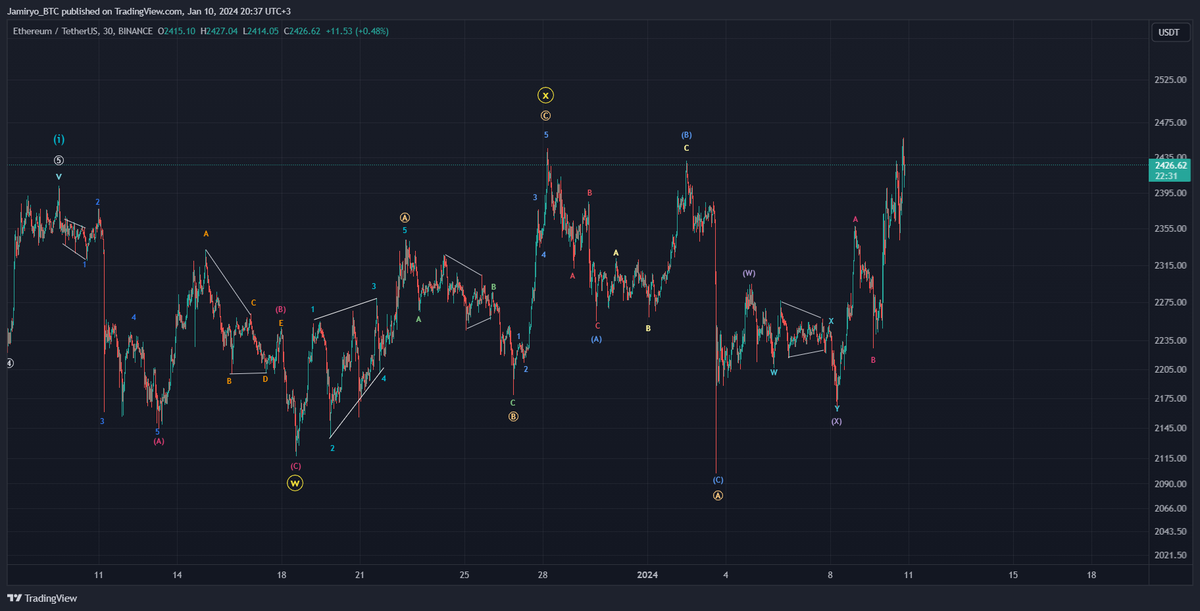Click the 21 date on the time axis
Viewport: 1200px width, 611px height.
360,575
